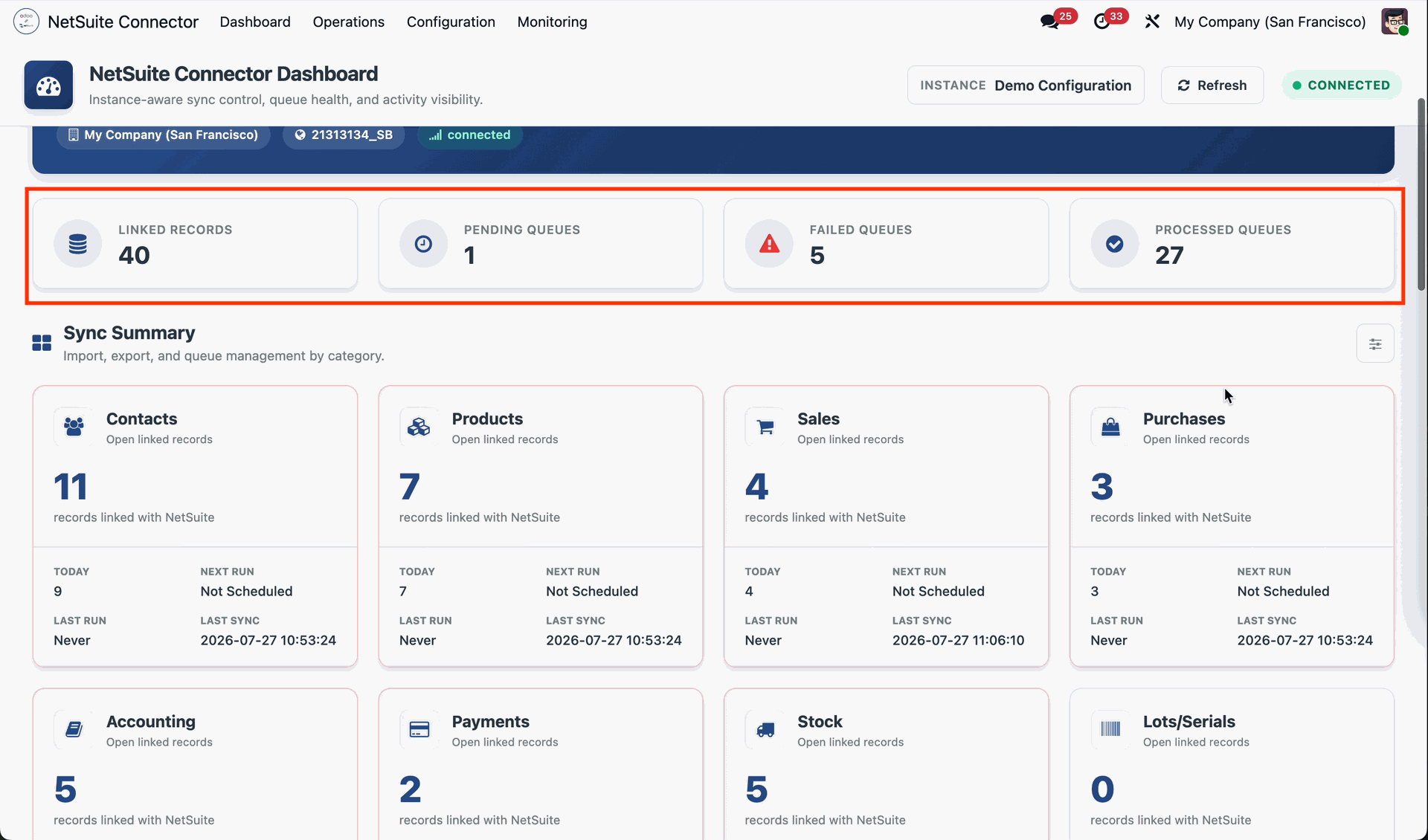This screenshot has width=1428, height=840.
Task: Open linked records under Accounting
Action: pyautogui.click(x=159, y=742)
